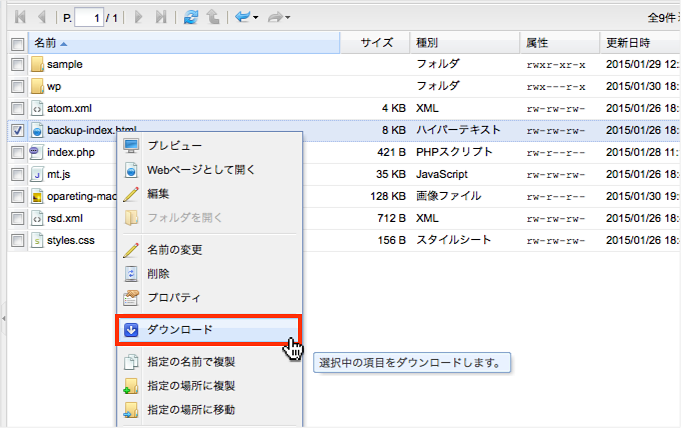Image resolution: width=681 pixels, height=428 pixels.
Task: Check the atom.xml checkbox
Action: tap(17, 108)
